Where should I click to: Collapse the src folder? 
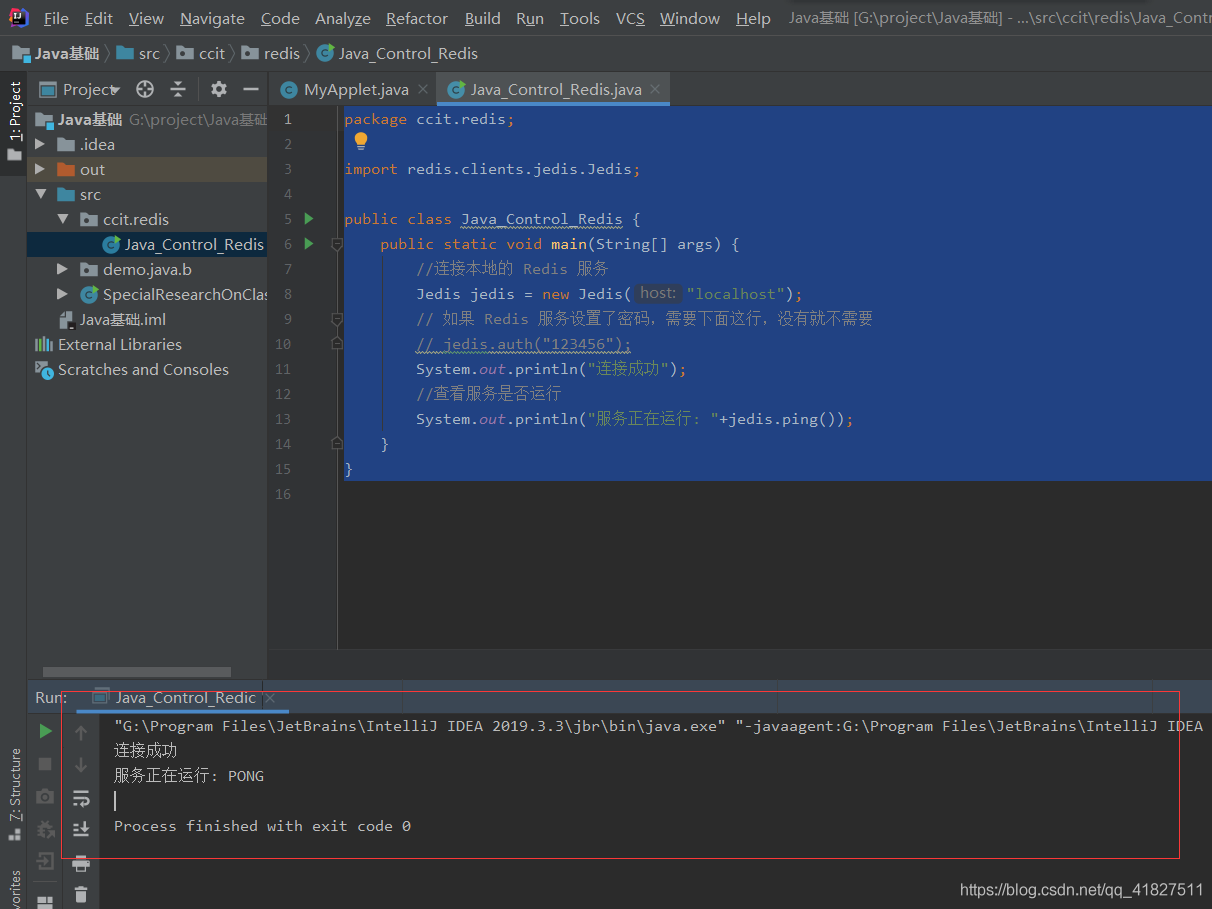40,194
